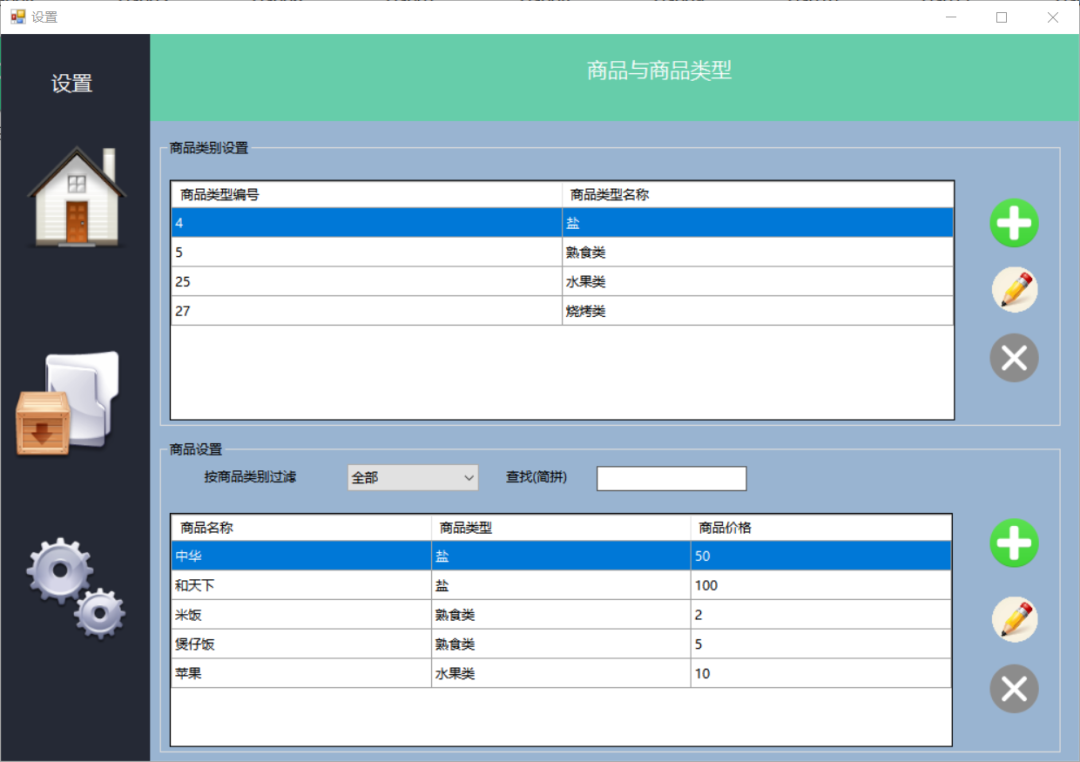Select the 和天下 product row
This screenshot has height=762, width=1080.
(560, 585)
